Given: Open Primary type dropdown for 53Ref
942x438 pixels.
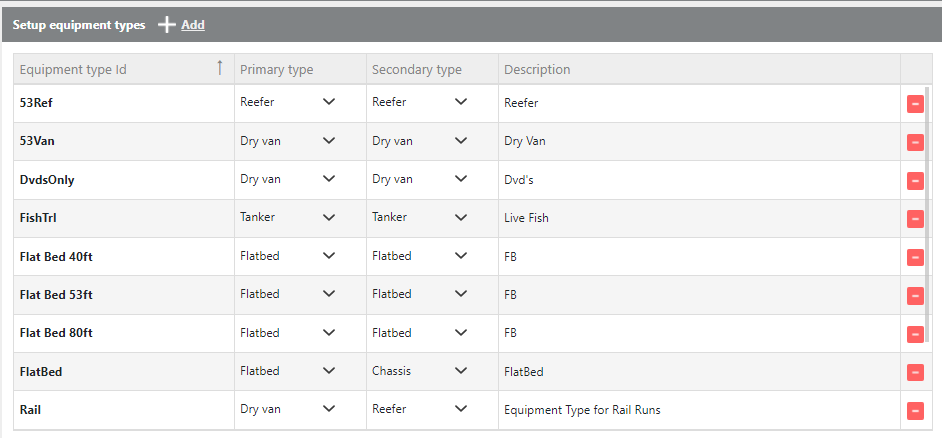Looking at the screenshot, I should tap(329, 103).
